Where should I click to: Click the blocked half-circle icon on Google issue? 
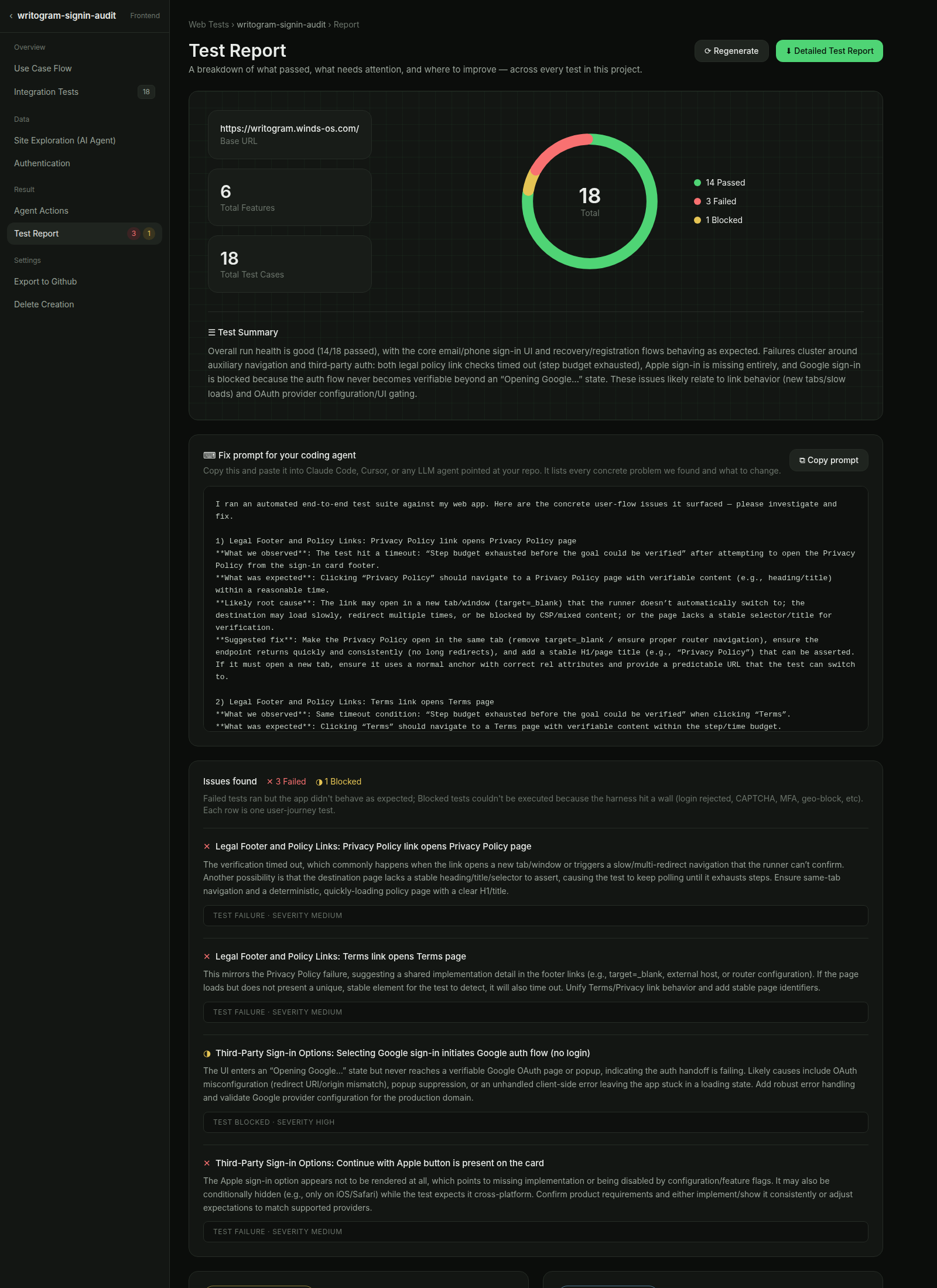click(207, 1053)
